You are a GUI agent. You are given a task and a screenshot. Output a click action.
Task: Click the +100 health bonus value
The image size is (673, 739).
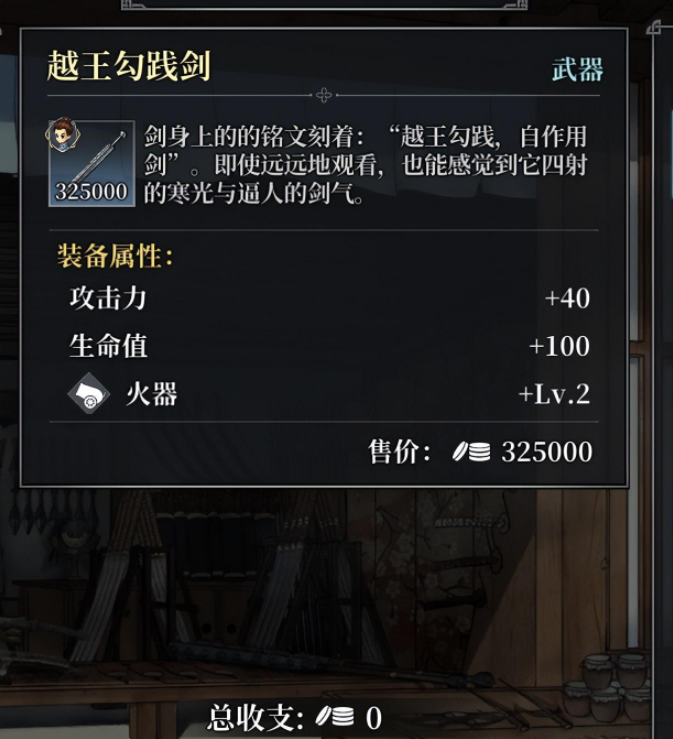click(559, 345)
